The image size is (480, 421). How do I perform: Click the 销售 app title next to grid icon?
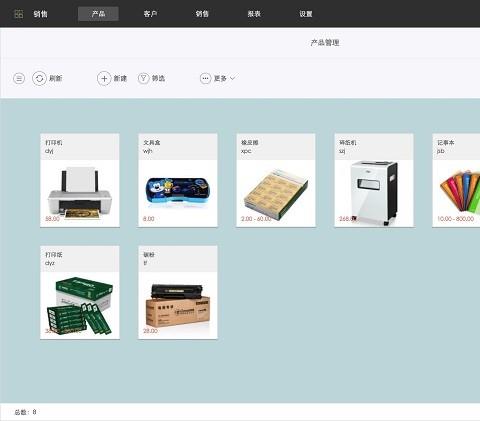pyautogui.click(x=40, y=14)
